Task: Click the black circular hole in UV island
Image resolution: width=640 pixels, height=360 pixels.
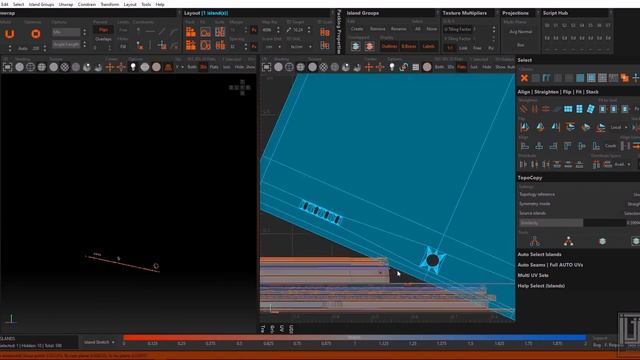Action: [x=432, y=260]
